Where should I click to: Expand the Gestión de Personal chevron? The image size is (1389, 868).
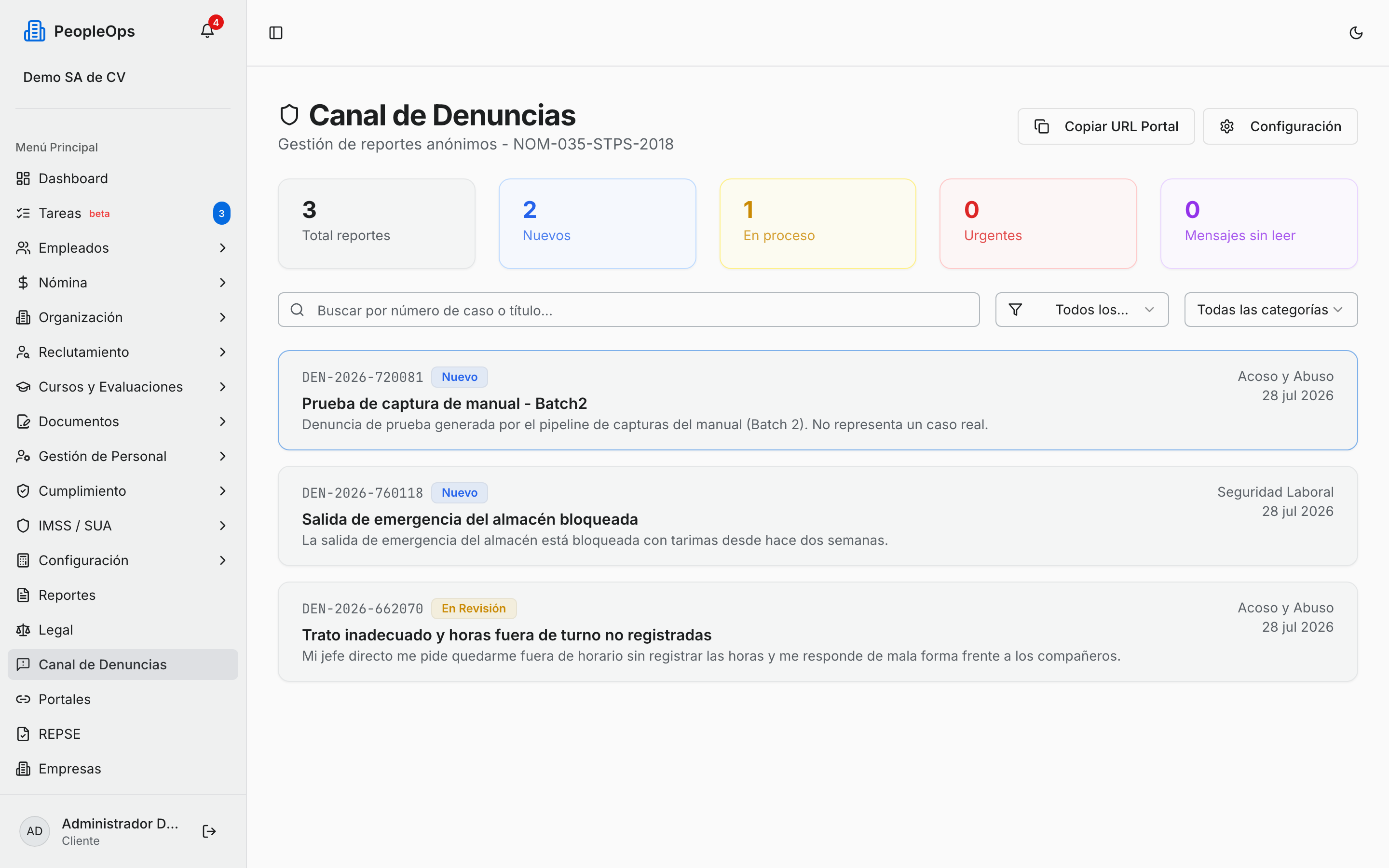coord(223,456)
